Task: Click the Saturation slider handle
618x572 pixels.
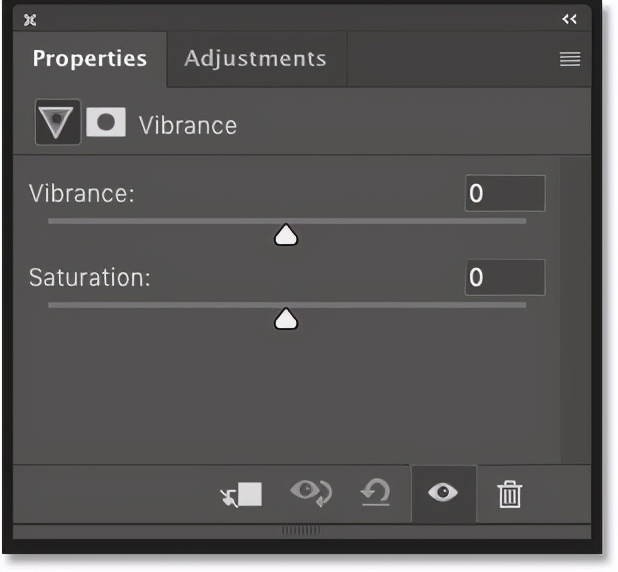Action: tap(287, 319)
